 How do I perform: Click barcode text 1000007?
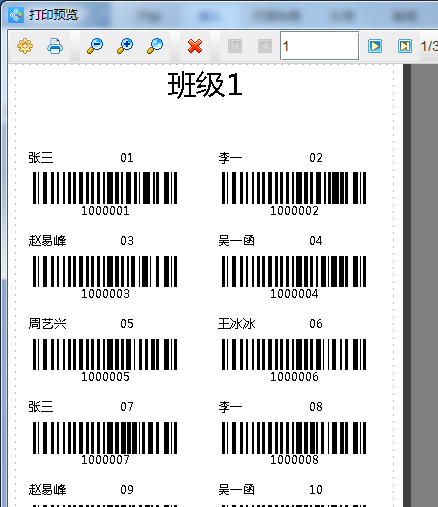click(105, 460)
